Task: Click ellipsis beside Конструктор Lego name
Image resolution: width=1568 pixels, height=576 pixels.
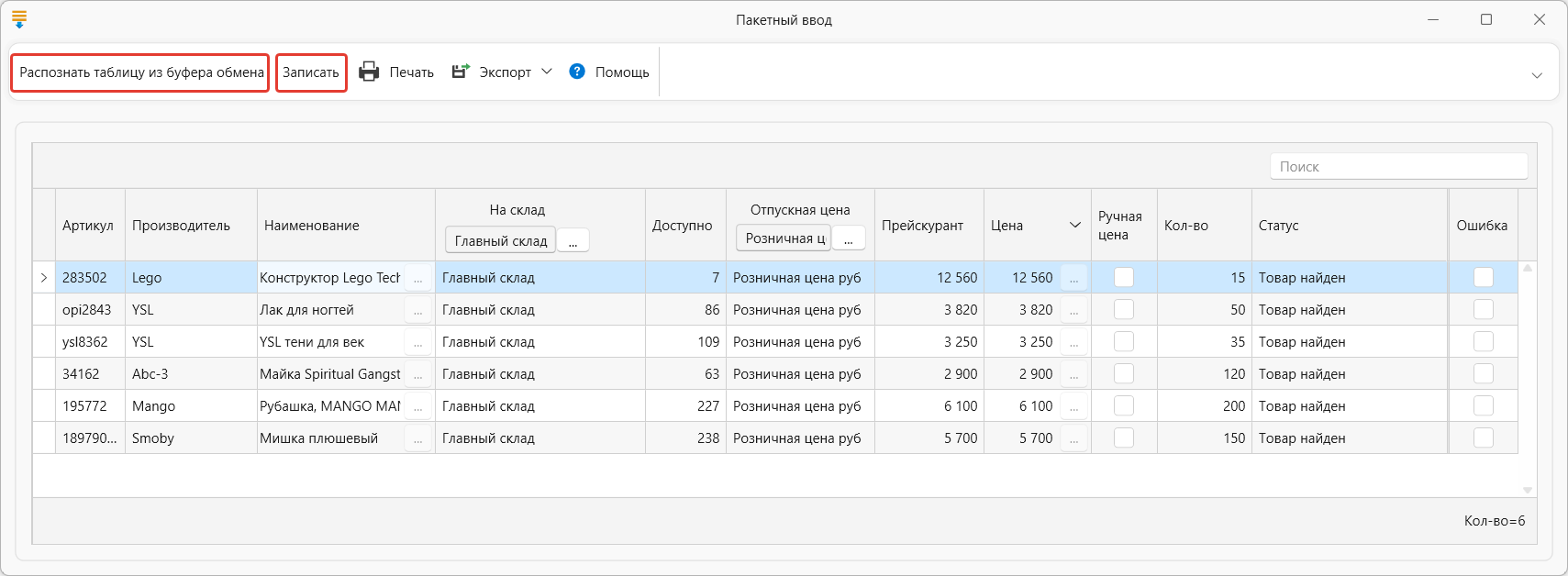Action: 417,277
